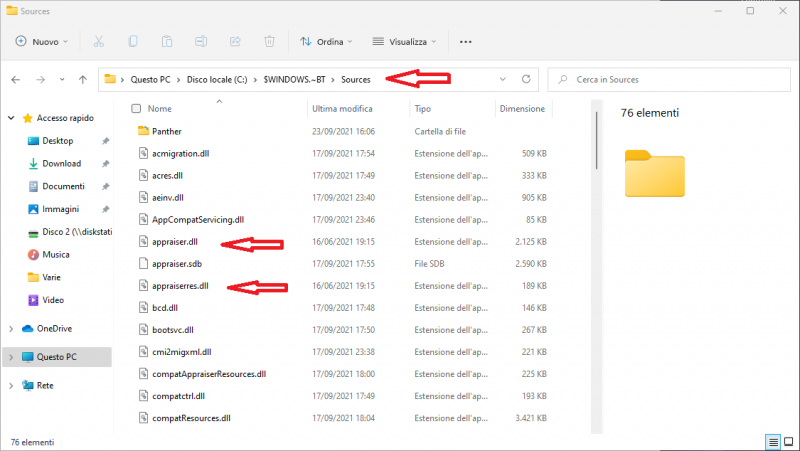Click the pin icon next to Download
The width and height of the screenshot is (800, 451).
click(106, 164)
